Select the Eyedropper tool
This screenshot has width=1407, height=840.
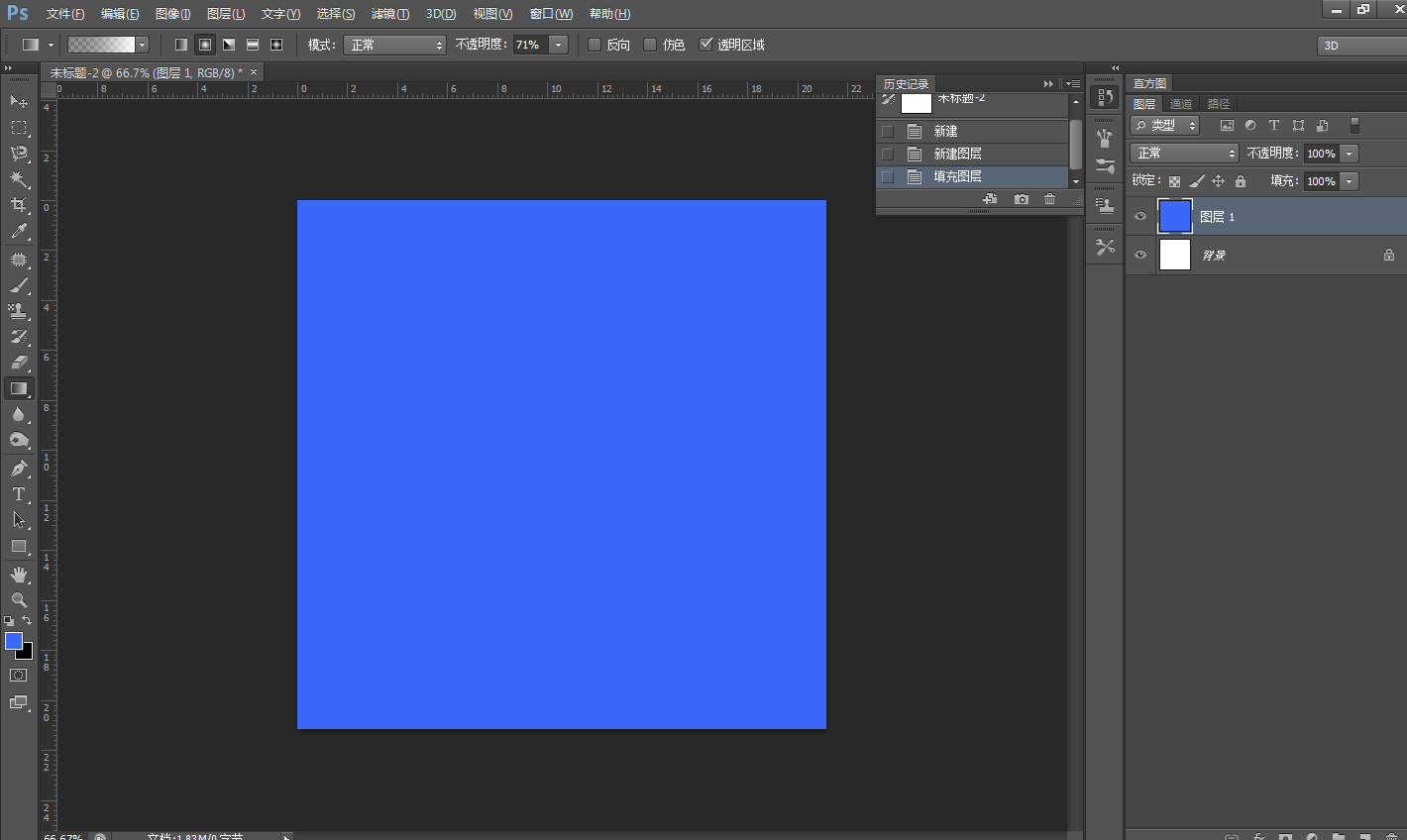(19, 231)
